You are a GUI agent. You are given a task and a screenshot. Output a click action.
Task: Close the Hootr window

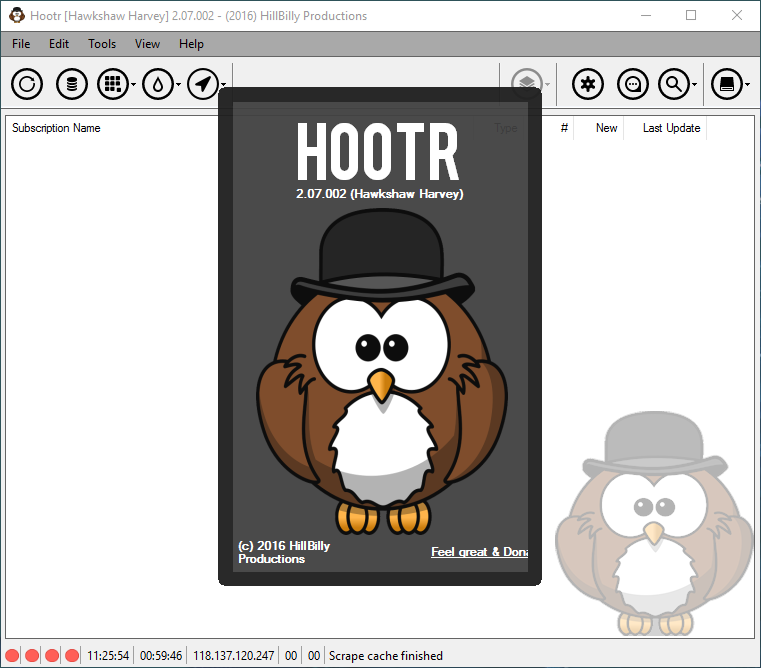click(737, 16)
